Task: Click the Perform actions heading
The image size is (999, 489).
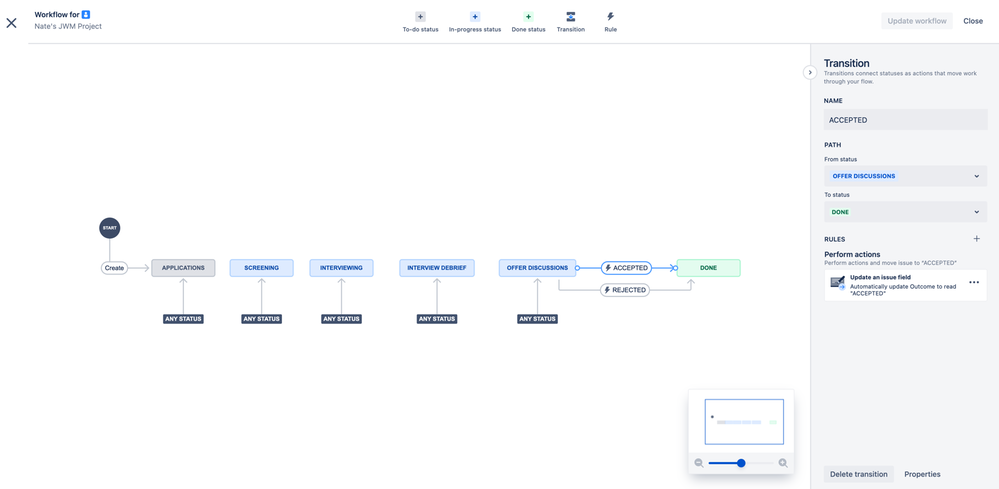Action: [x=852, y=255]
